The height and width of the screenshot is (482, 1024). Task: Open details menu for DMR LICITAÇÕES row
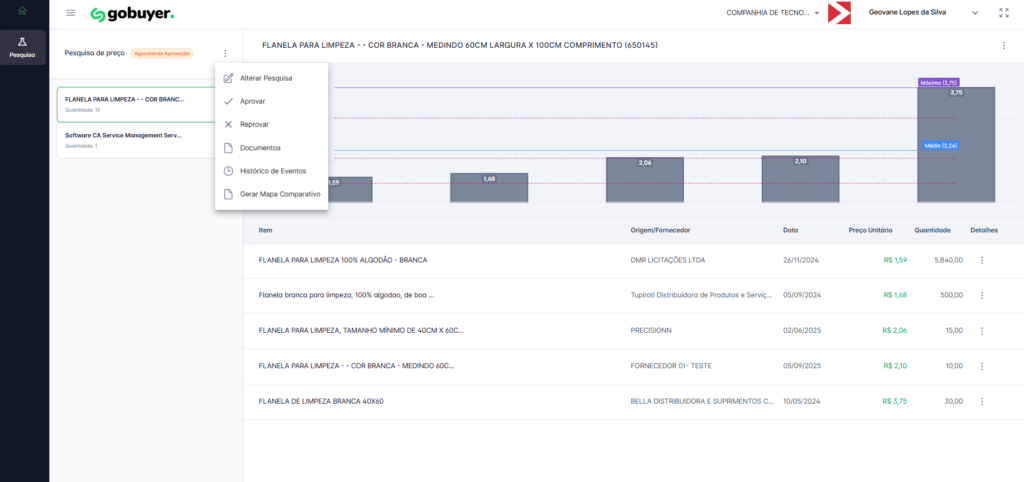(x=982, y=260)
